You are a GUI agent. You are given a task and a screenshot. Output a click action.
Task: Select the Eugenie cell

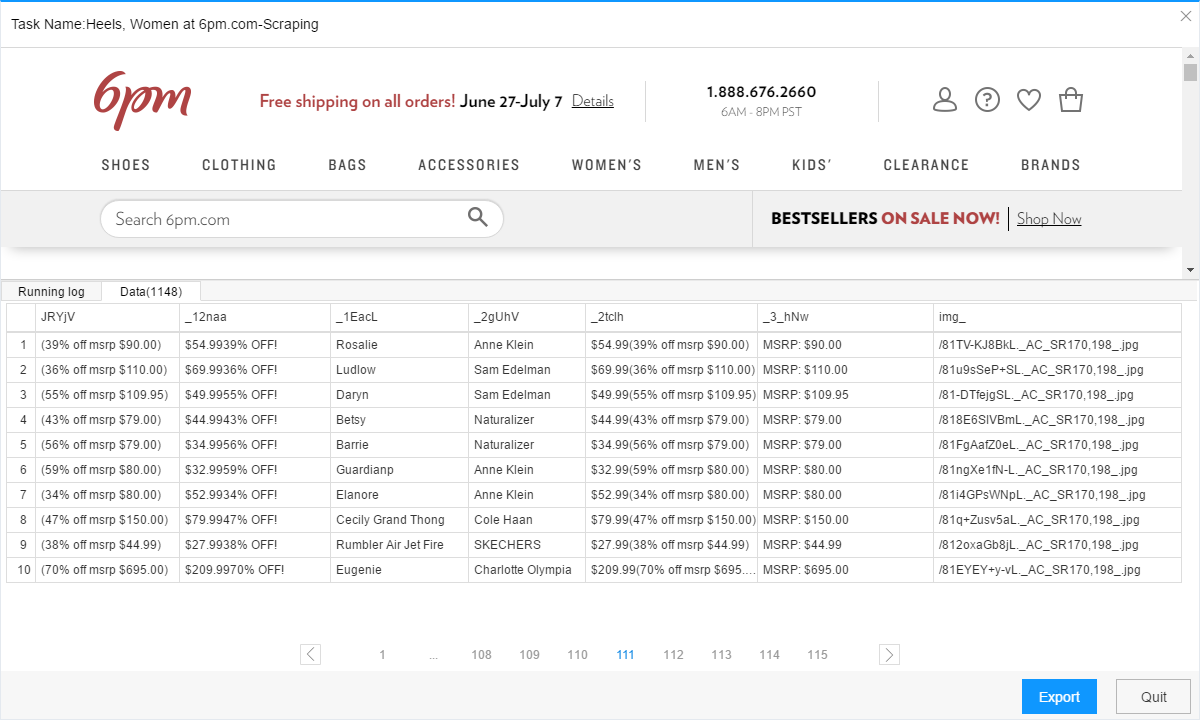(400, 570)
